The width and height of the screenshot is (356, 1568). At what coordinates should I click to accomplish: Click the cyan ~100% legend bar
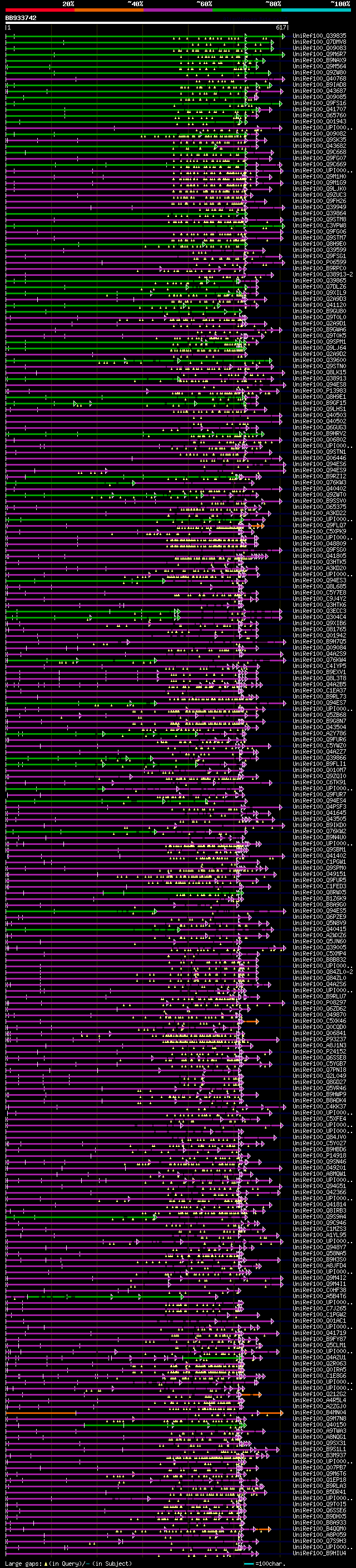point(316,10)
